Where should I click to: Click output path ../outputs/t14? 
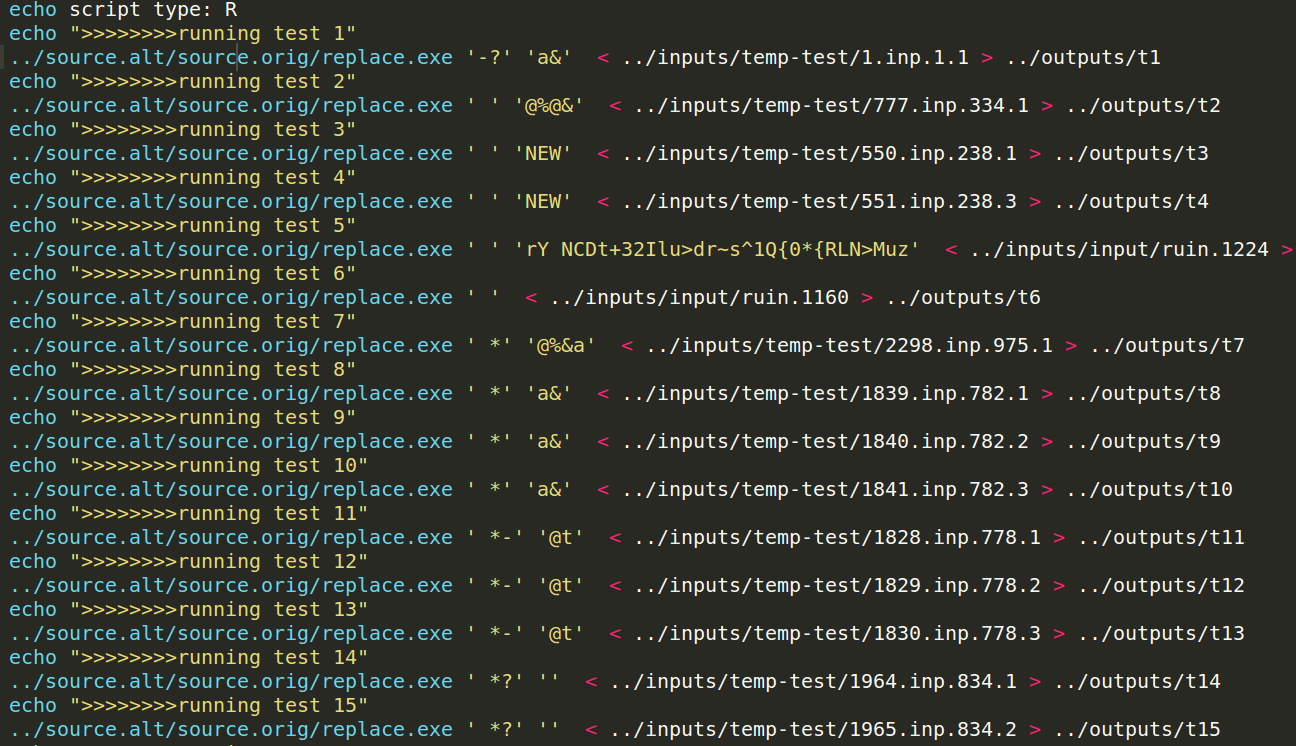coord(1137,681)
